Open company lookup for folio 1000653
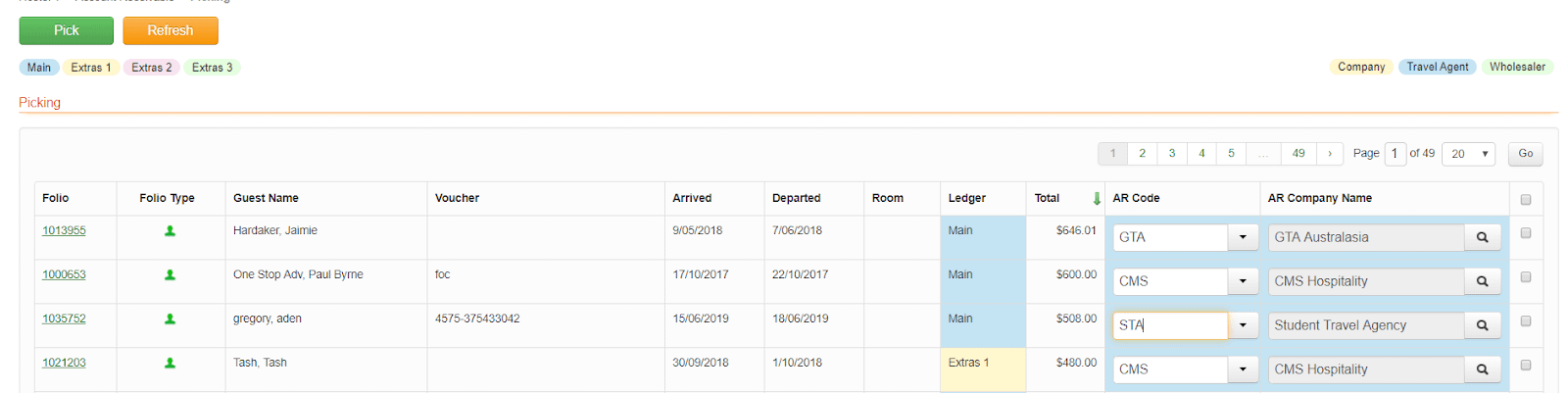 point(1482,281)
